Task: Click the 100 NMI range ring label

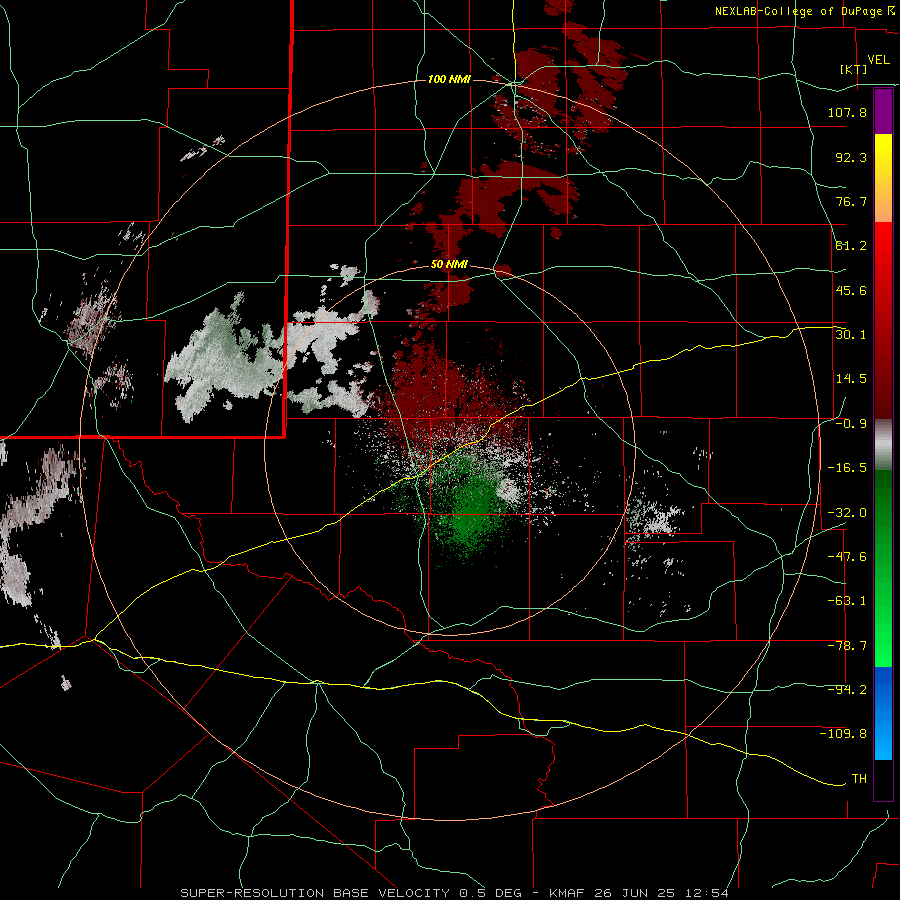Action: (449, 79)
